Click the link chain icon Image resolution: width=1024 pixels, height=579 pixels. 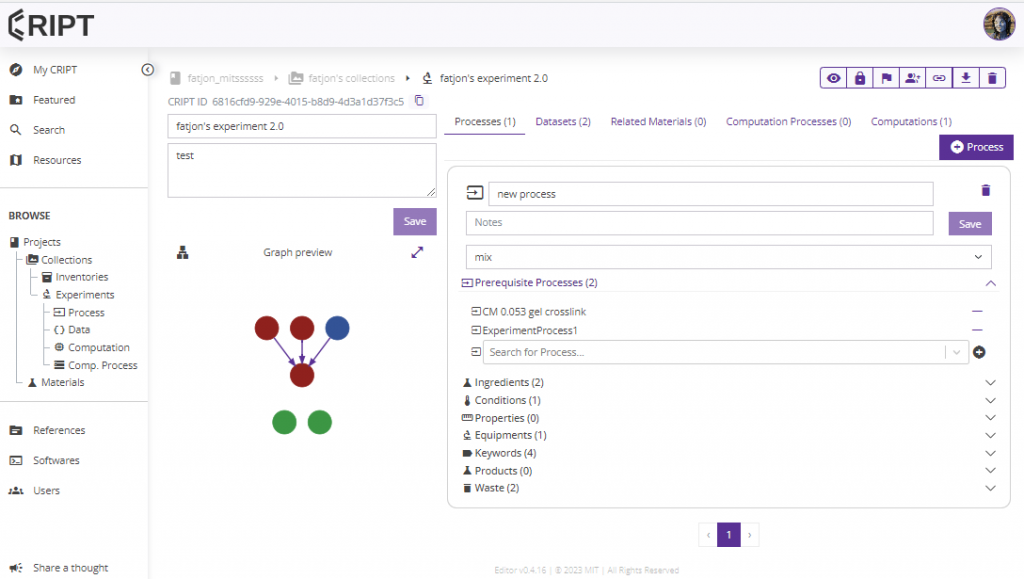point(939,78)
